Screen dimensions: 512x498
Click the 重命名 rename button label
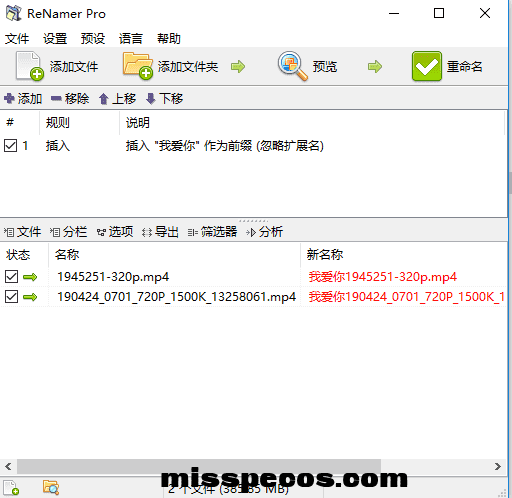click(465, 67)
